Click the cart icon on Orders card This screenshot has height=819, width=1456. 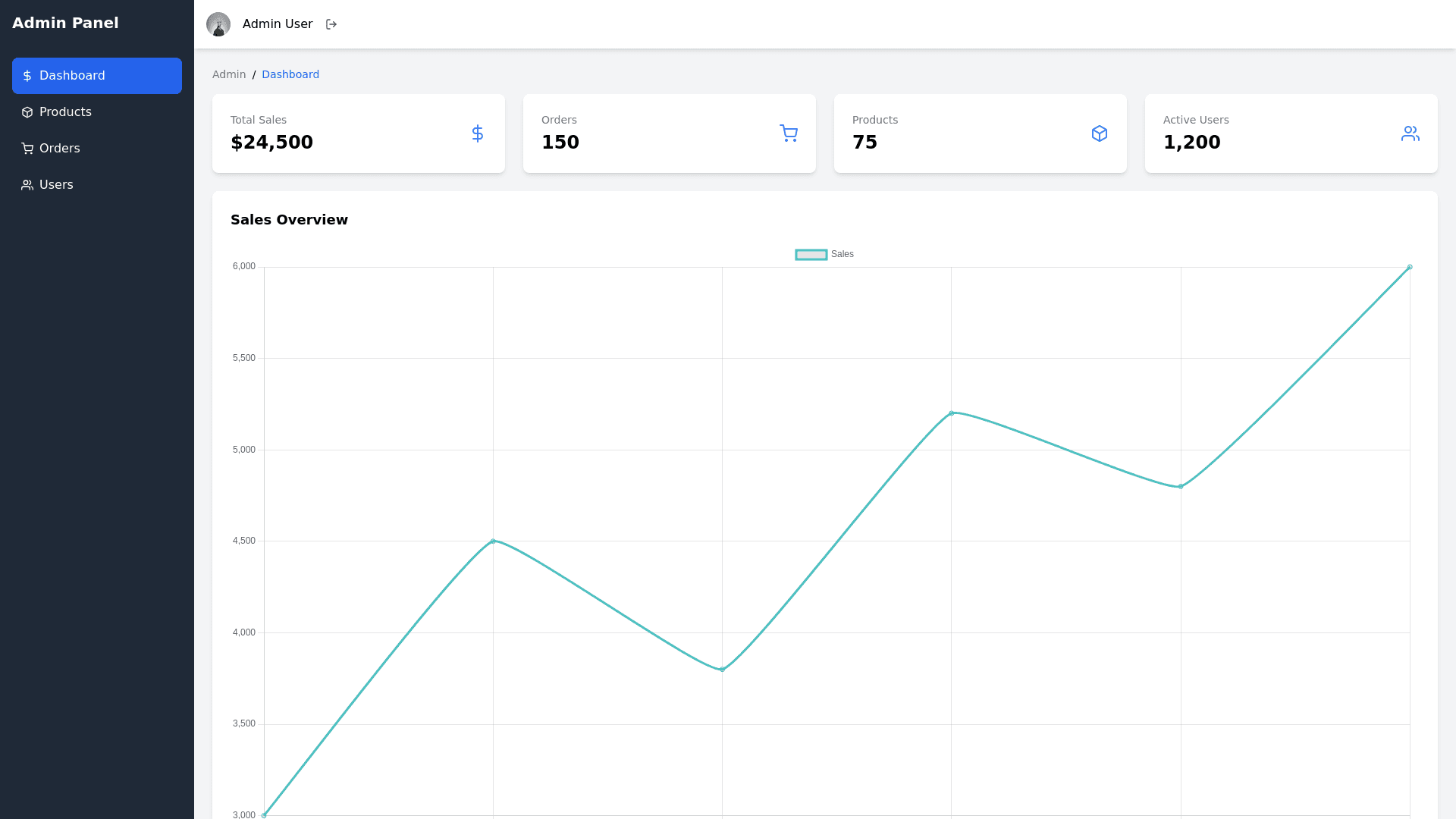point(789,133)
